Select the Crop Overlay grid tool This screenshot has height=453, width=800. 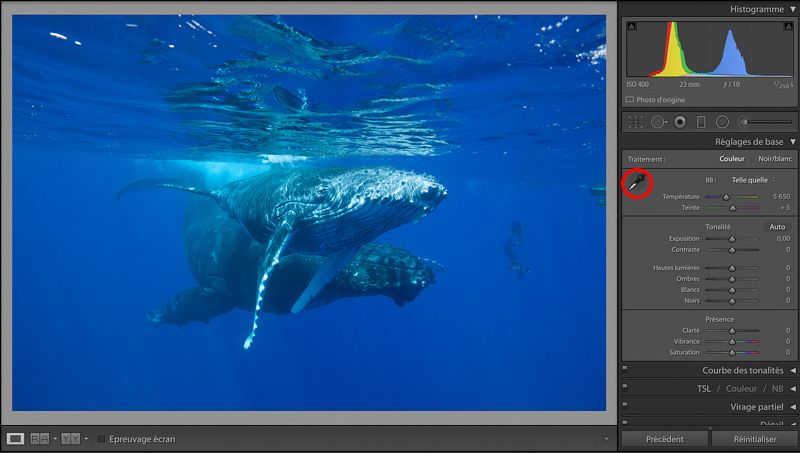coord(635,122)
